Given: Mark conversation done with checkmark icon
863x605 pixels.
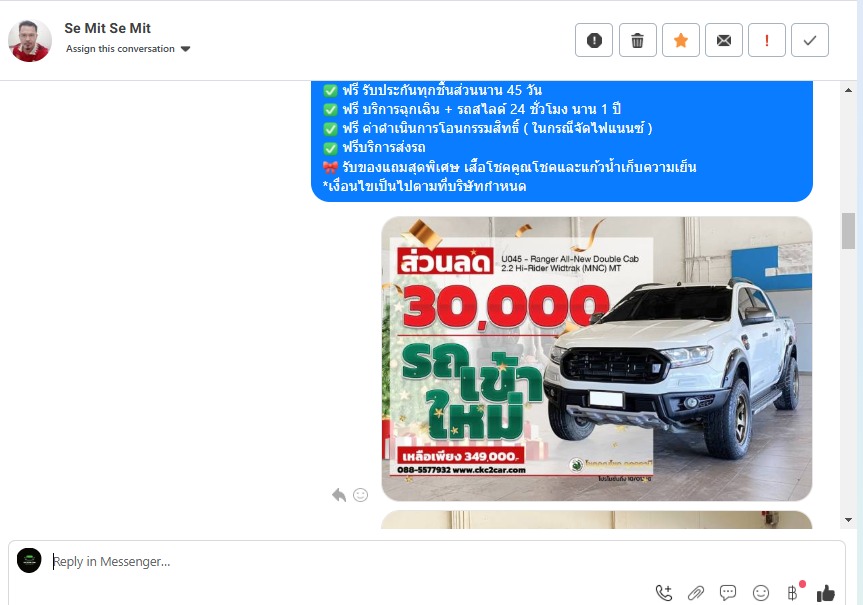Looking at the screenshot, I should pos(810,40).
